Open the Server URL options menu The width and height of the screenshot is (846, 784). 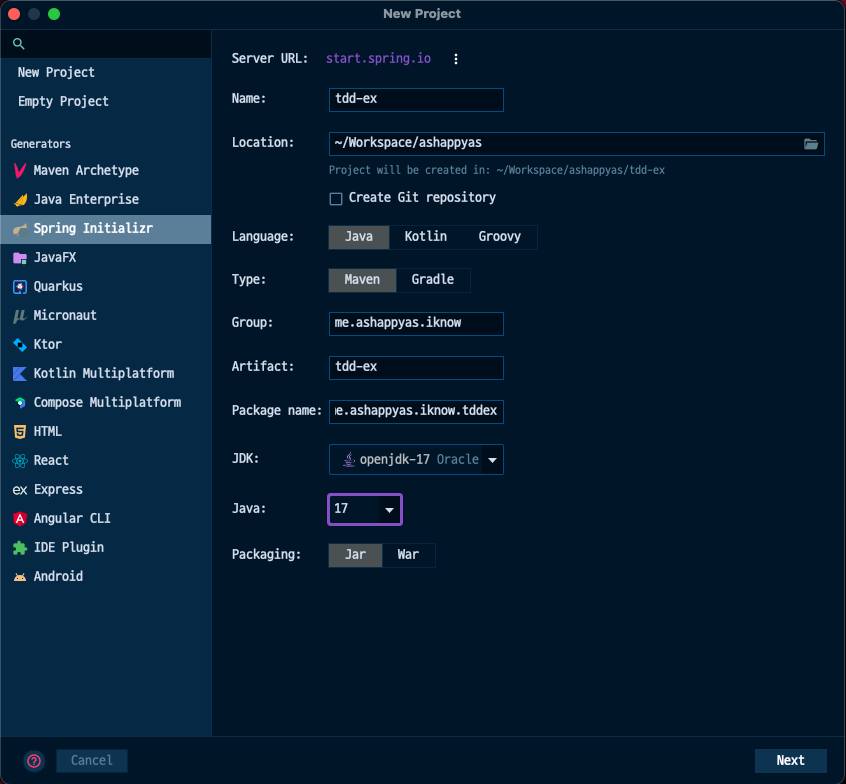coord(456,59)
